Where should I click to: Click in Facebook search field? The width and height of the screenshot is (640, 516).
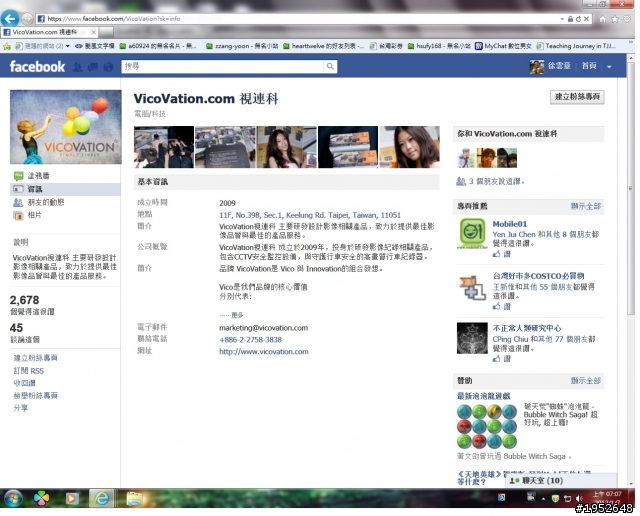(222, 66)
